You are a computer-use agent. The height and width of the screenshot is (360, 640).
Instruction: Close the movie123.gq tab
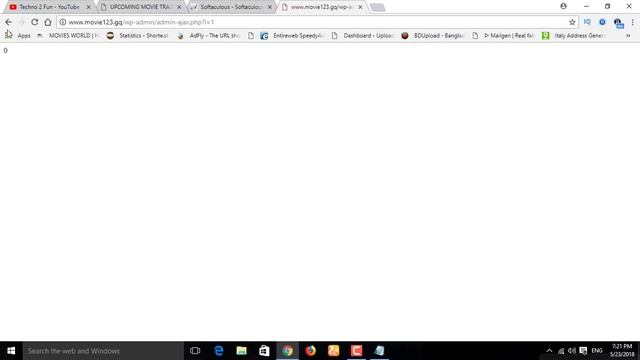pos(360,7)
